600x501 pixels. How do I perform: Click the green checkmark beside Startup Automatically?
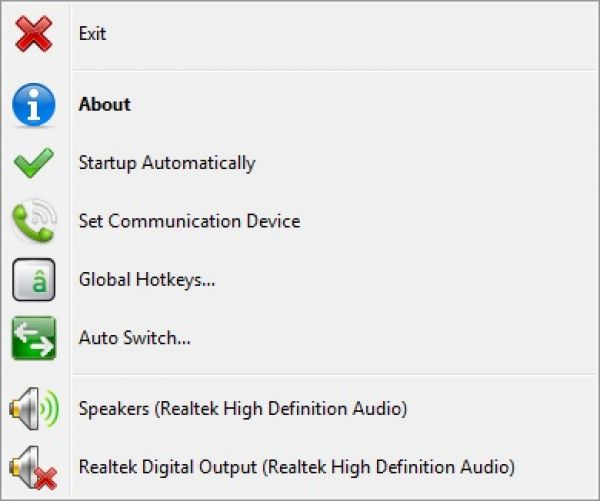(34, 163)
